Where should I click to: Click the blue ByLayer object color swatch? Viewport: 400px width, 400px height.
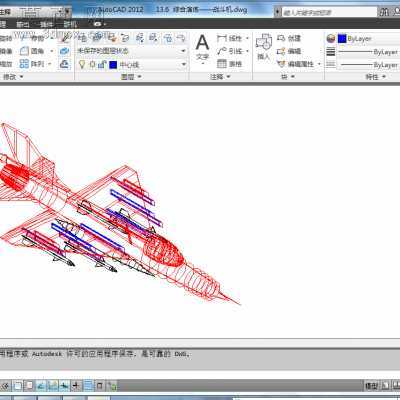[342, 39]
